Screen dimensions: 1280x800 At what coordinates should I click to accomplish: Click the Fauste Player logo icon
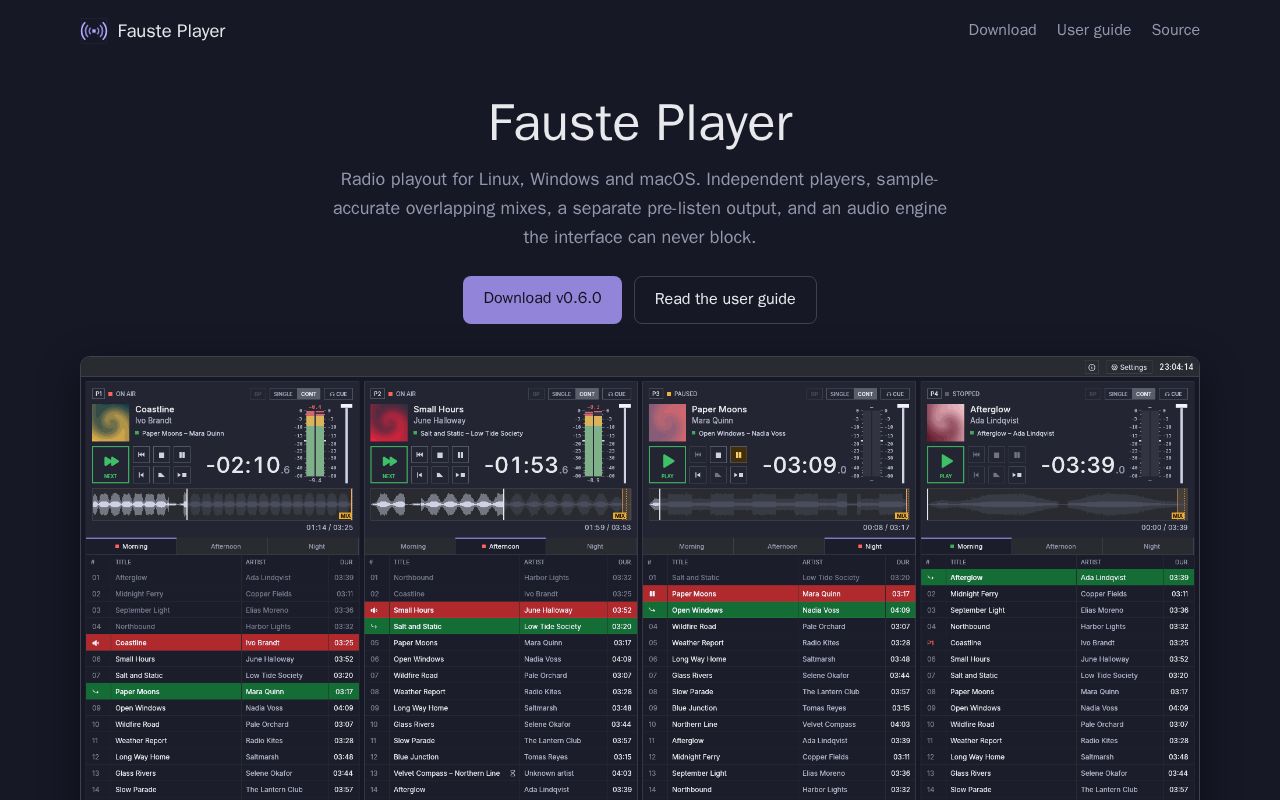[x=93, y=31]
